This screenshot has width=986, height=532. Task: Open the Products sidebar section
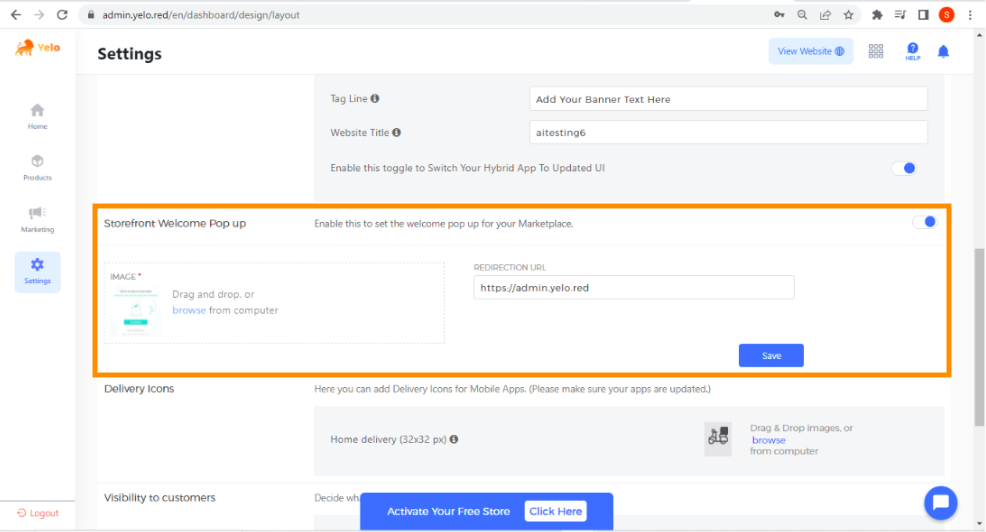tap(37, 167)
